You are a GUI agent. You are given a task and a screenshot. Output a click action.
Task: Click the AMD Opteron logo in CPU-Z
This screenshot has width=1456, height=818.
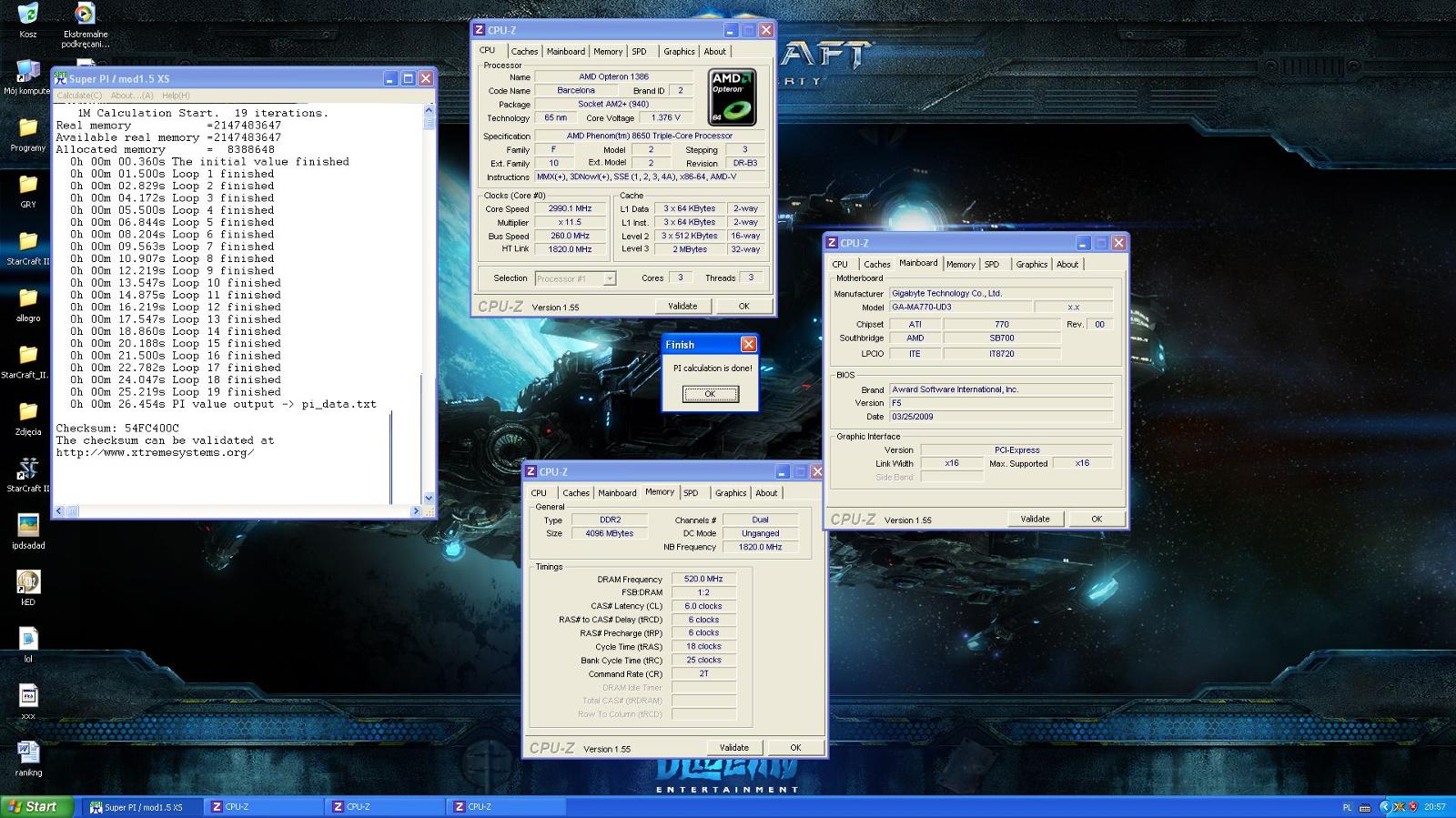pos(733,97)
